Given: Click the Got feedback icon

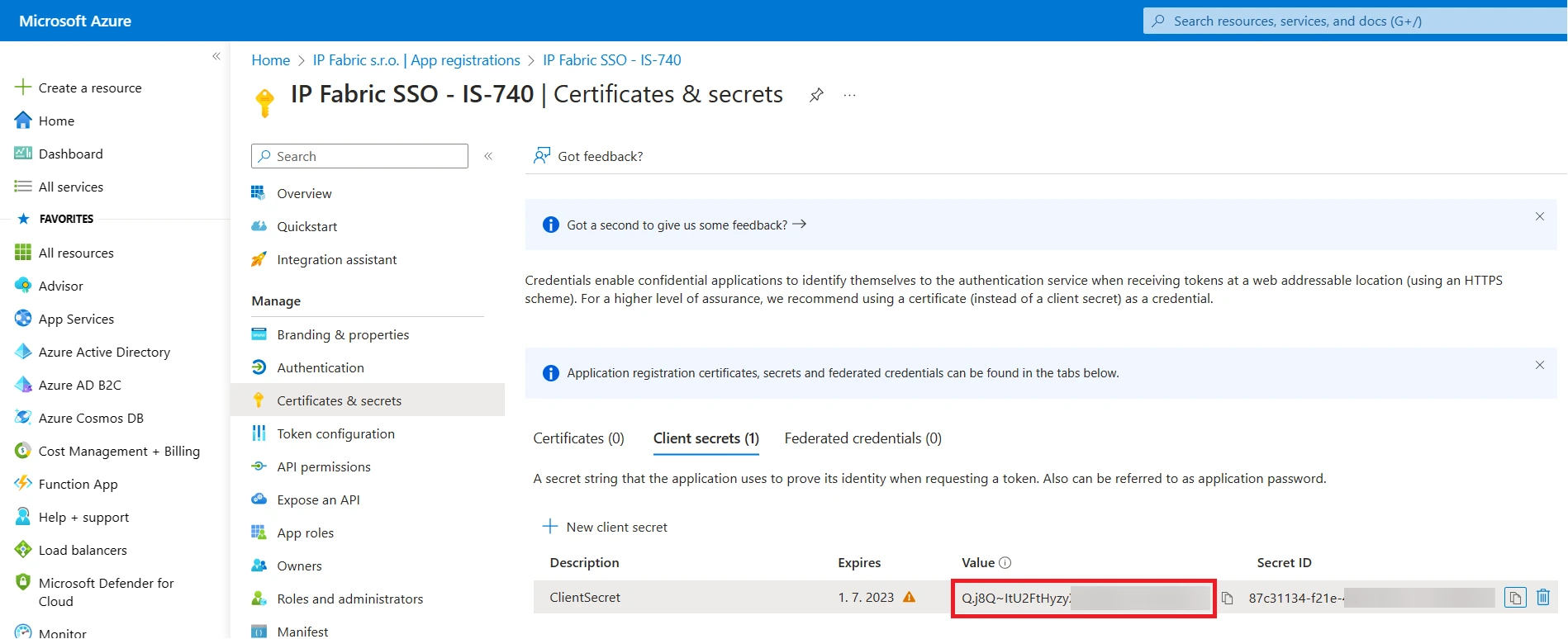Looking at the screenshot, I should [542, 156].
